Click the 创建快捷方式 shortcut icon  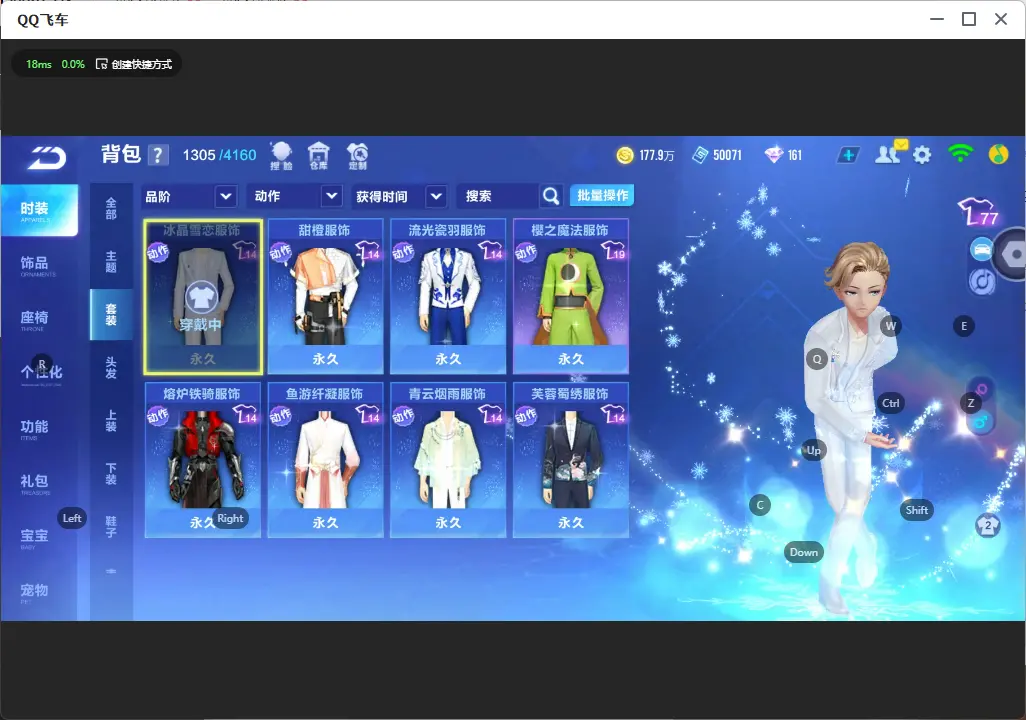101,64
